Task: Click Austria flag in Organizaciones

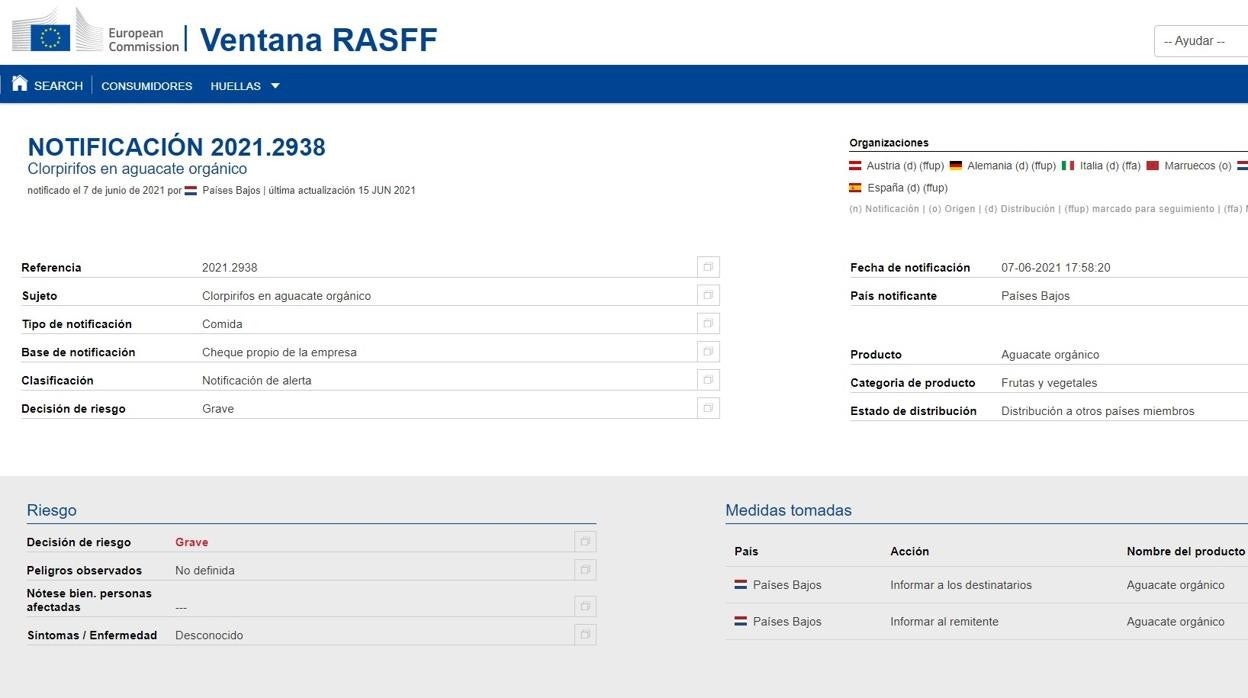Action: tap(855, 166)
